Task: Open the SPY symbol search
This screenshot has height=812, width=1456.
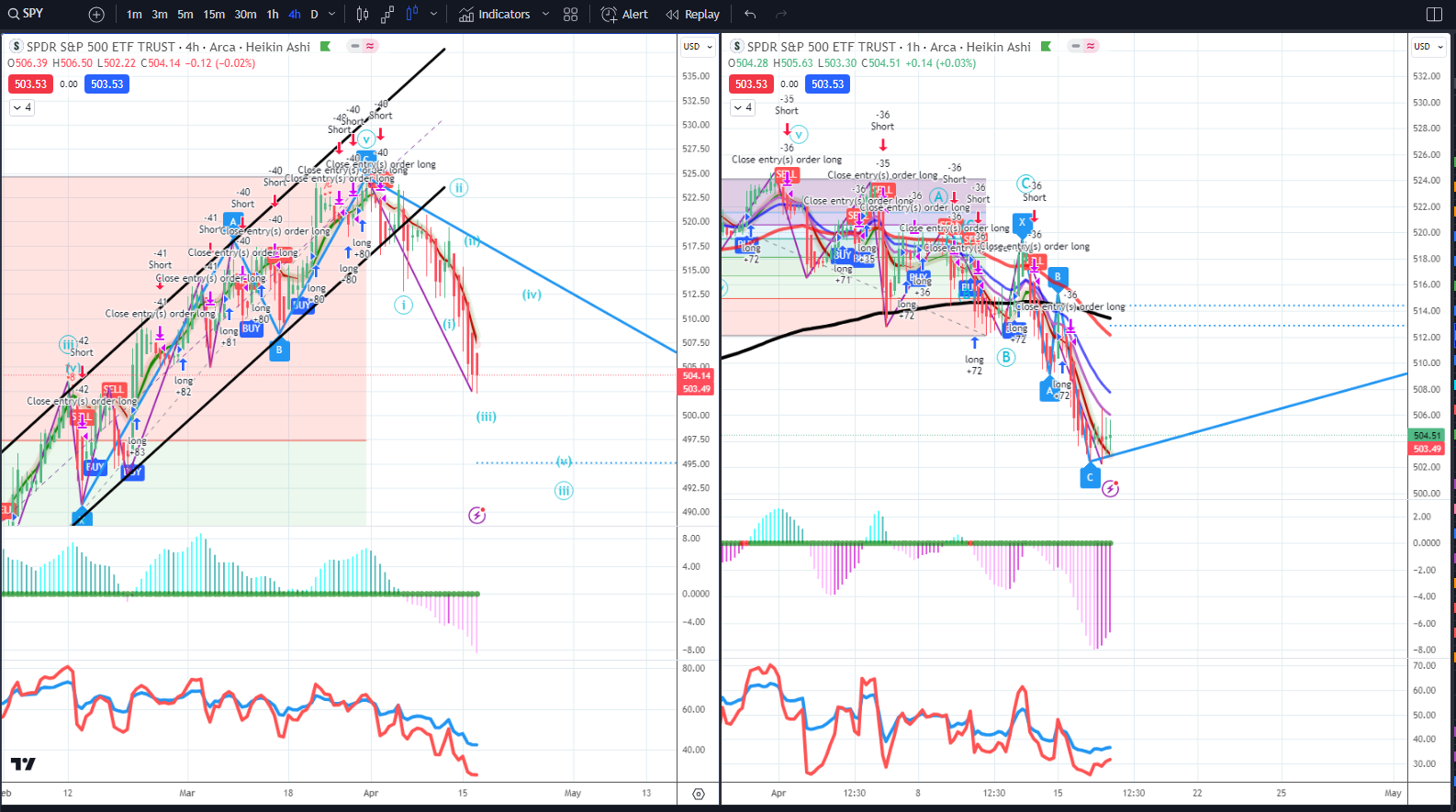Action: (x=28, y=14)
